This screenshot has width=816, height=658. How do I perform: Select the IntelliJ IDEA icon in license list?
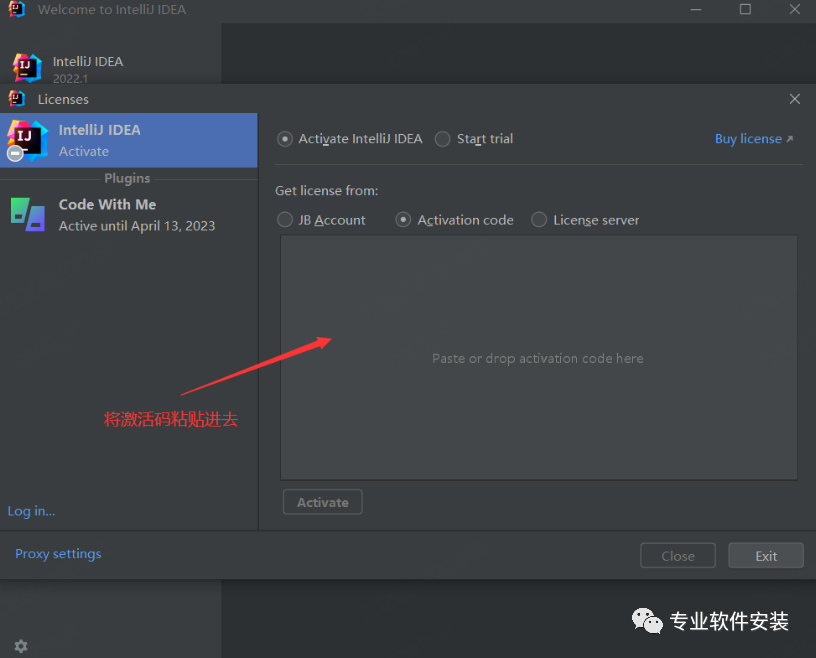pyautogui.click(x=27, y=140)
